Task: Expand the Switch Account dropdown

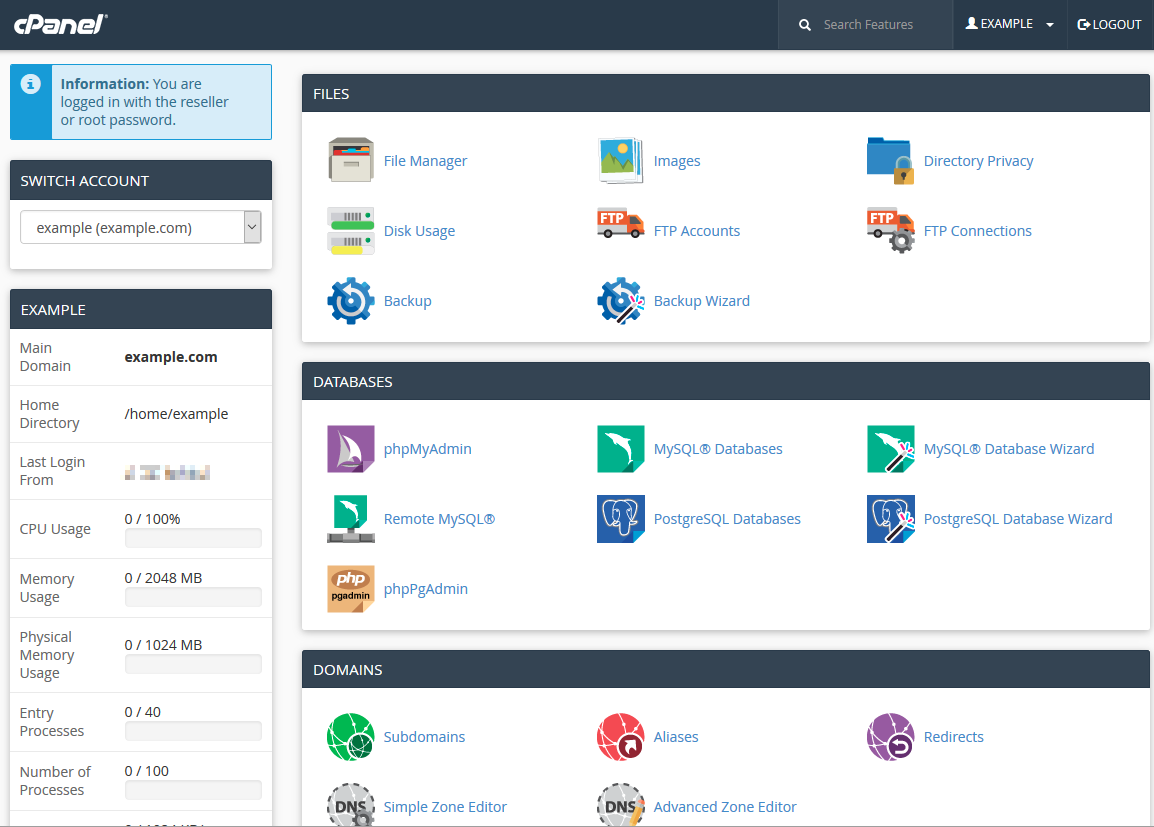Action: click(141, 228)
